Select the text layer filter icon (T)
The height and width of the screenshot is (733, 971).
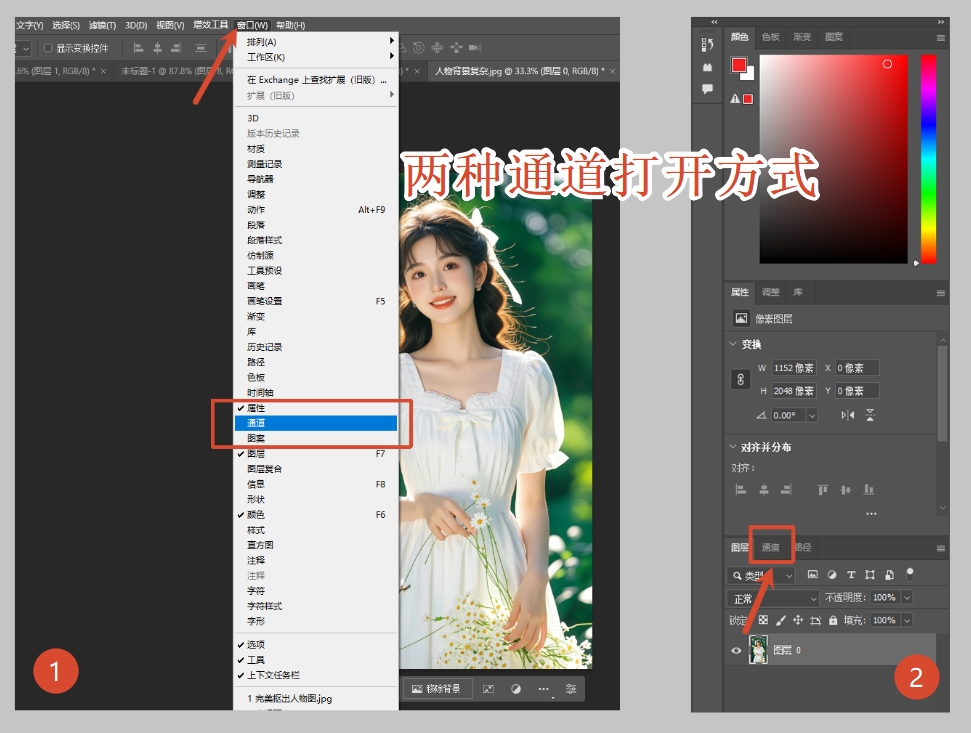851,575
